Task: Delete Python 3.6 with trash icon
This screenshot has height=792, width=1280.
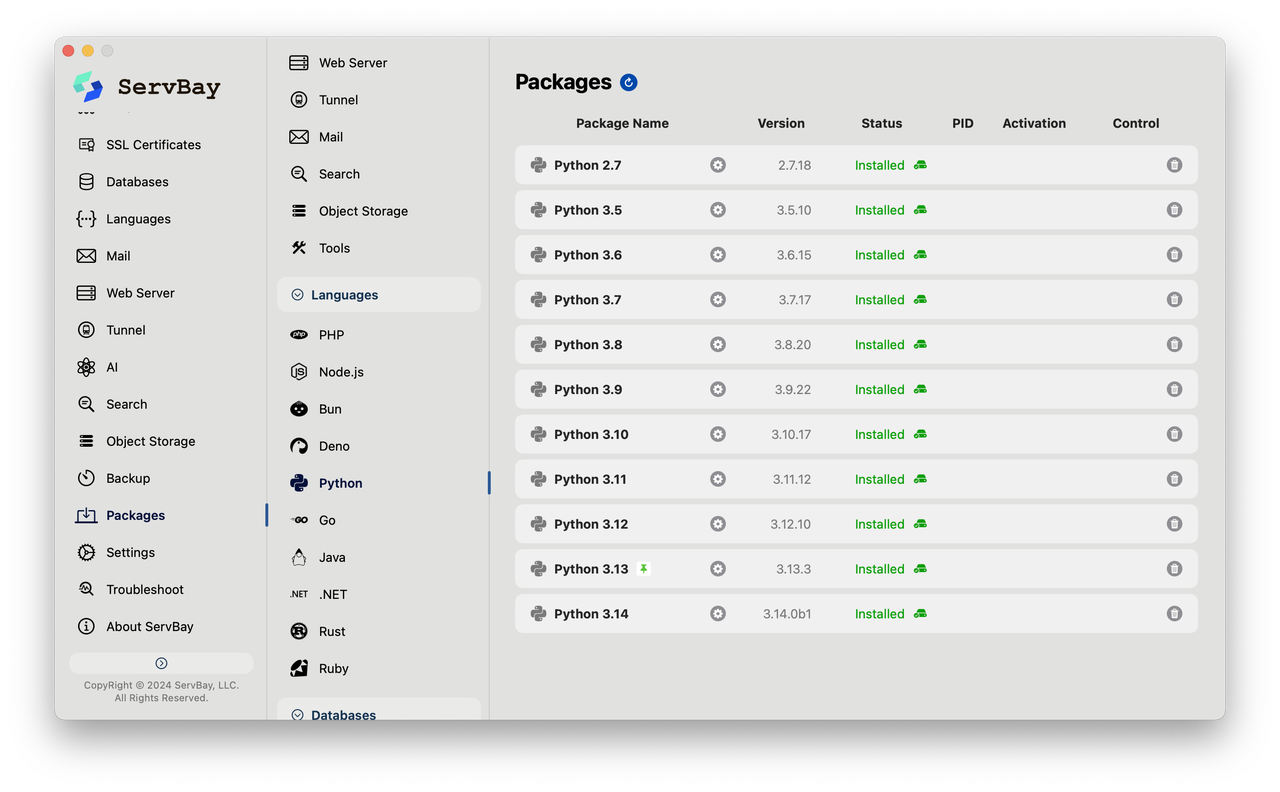Action: click(1174, 255)
